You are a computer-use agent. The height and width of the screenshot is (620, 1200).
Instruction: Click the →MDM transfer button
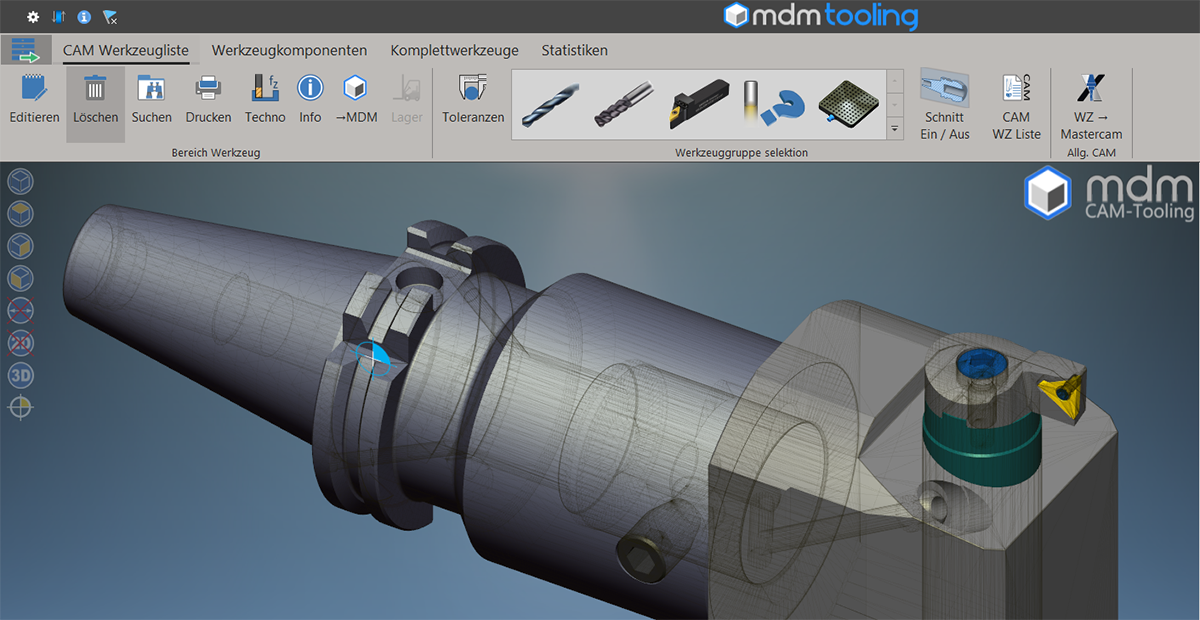[354, 90]
